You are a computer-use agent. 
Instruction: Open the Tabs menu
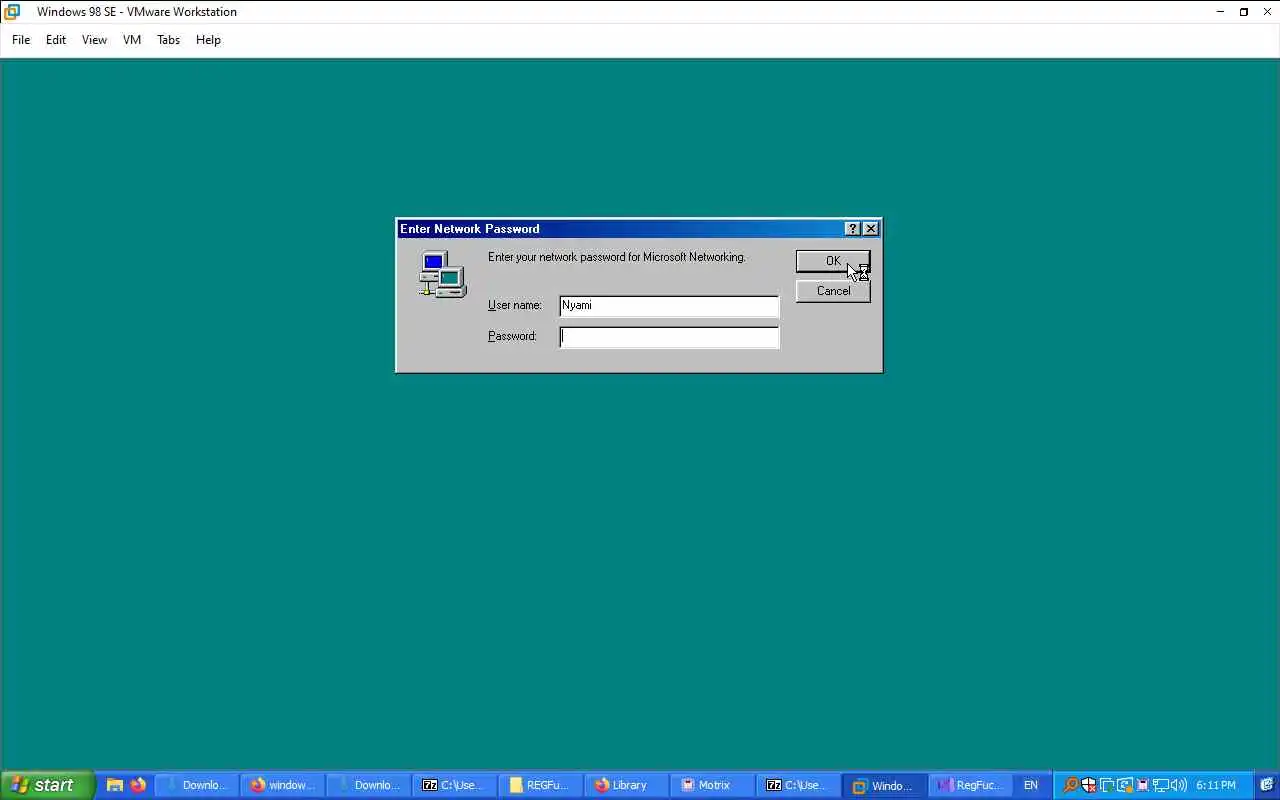click(168, 40)
